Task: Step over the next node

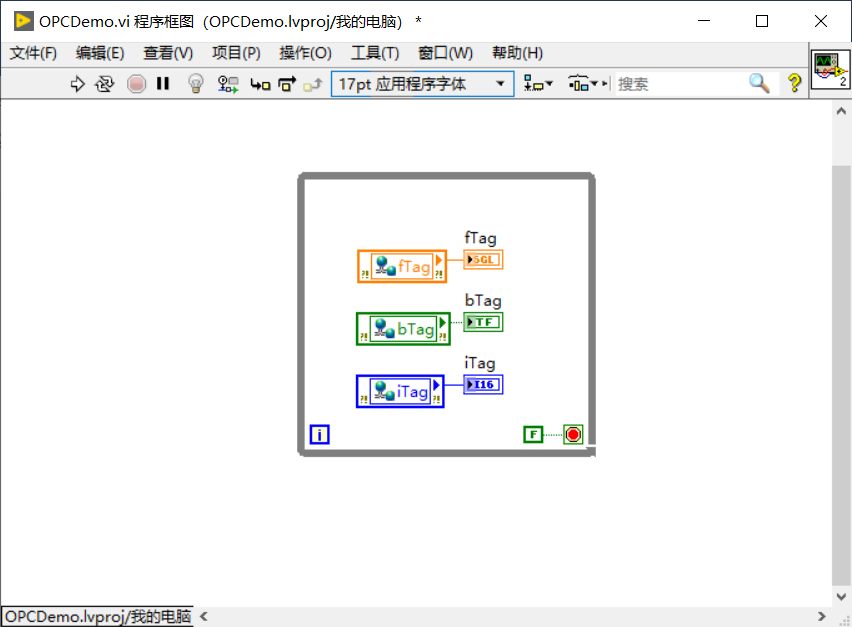Action: click(x=287, y=84)
